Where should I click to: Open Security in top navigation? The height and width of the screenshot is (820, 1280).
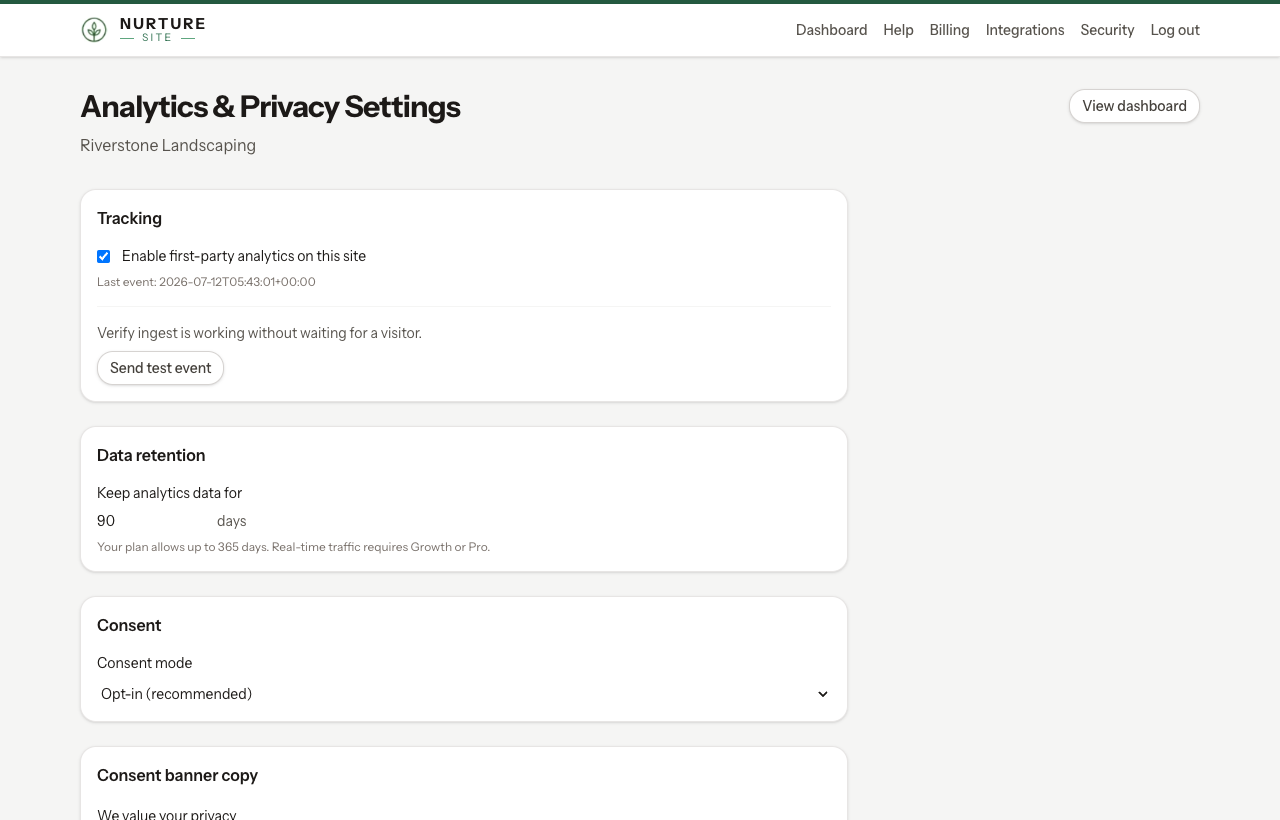1107,30
